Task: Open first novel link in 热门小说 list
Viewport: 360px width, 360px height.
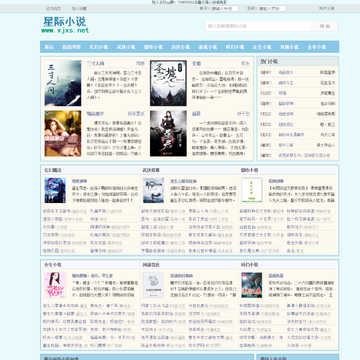Action: coord(285,72)
